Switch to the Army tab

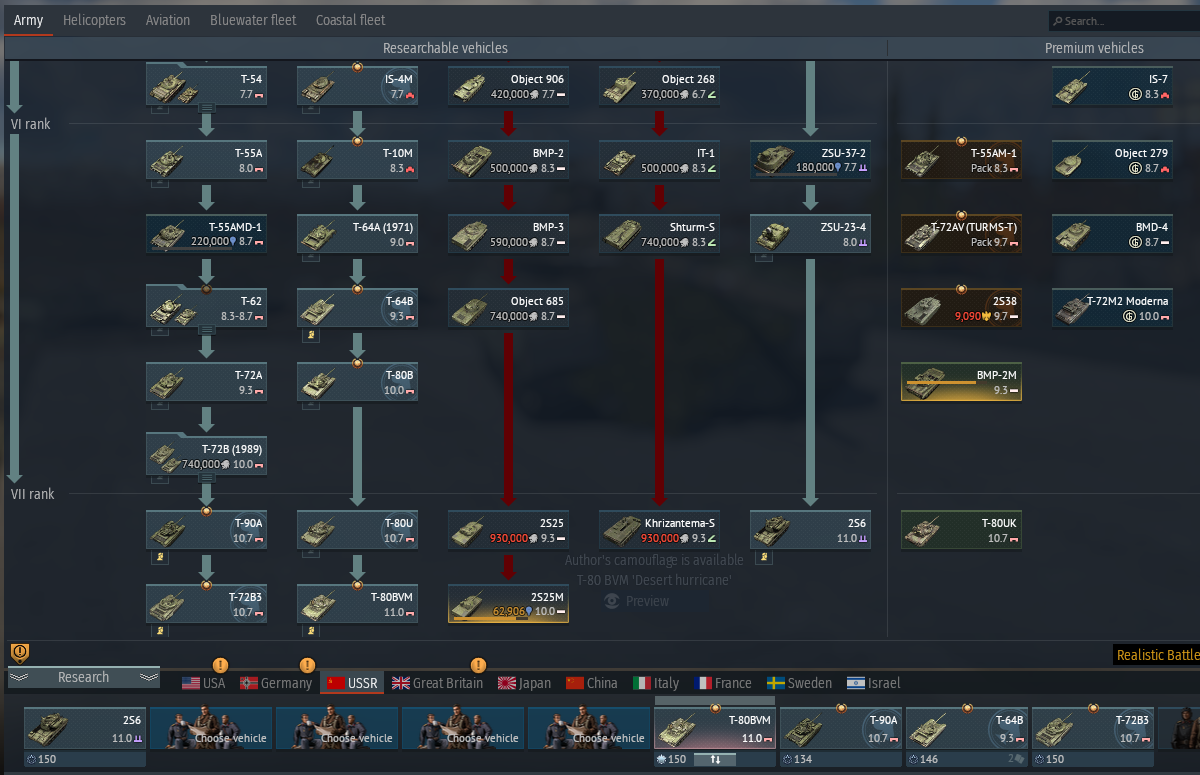[x=28, y=20]
